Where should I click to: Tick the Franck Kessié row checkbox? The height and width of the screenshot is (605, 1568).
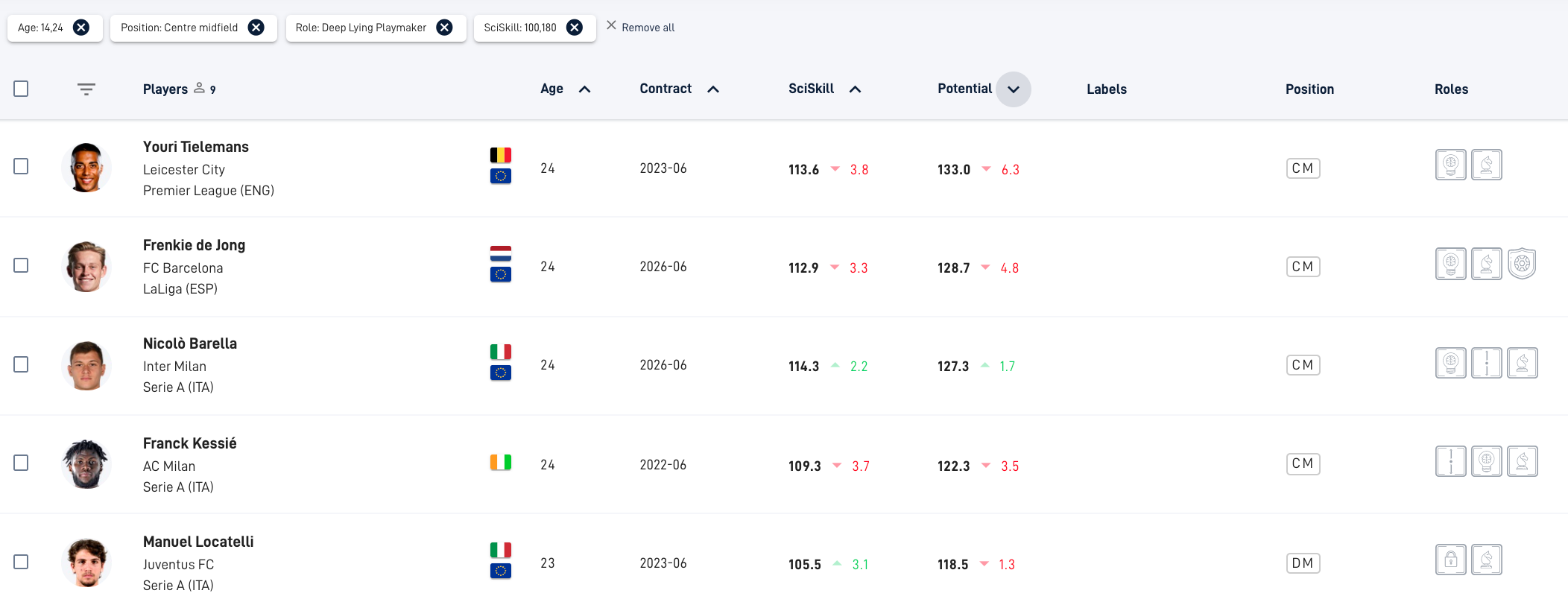pos(21,463)
